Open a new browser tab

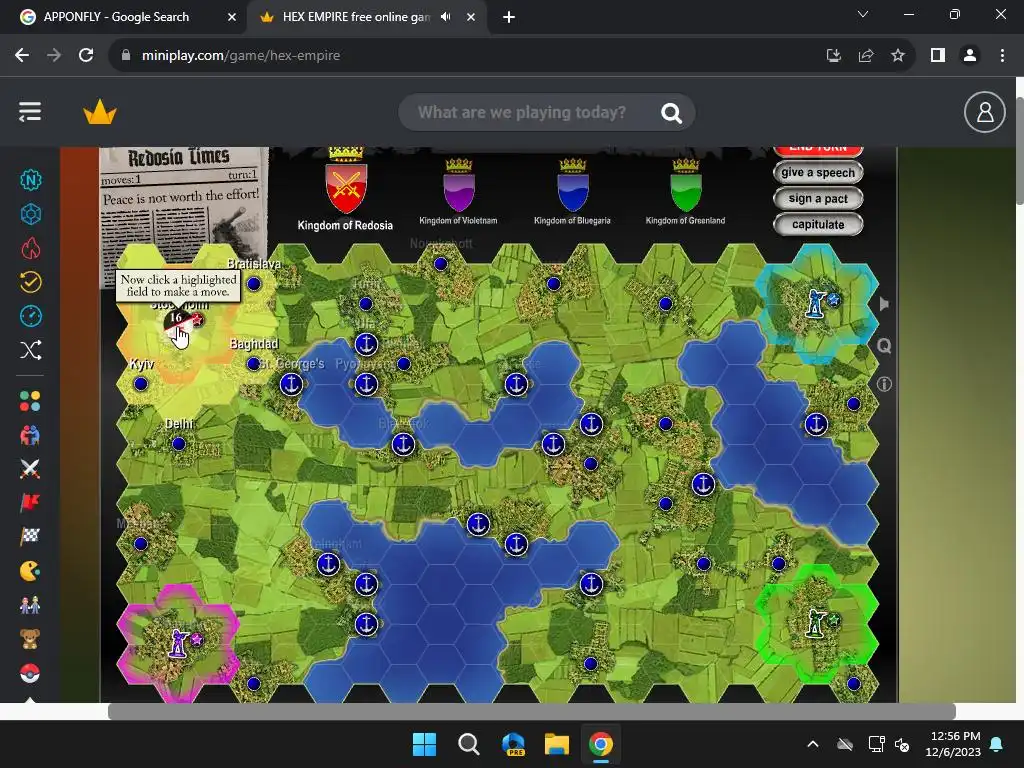point(509,17)
